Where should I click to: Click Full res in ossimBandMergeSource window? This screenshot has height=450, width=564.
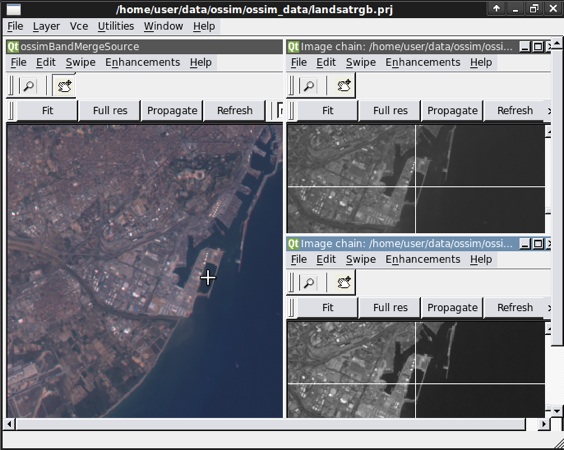[x=110, y=110]
